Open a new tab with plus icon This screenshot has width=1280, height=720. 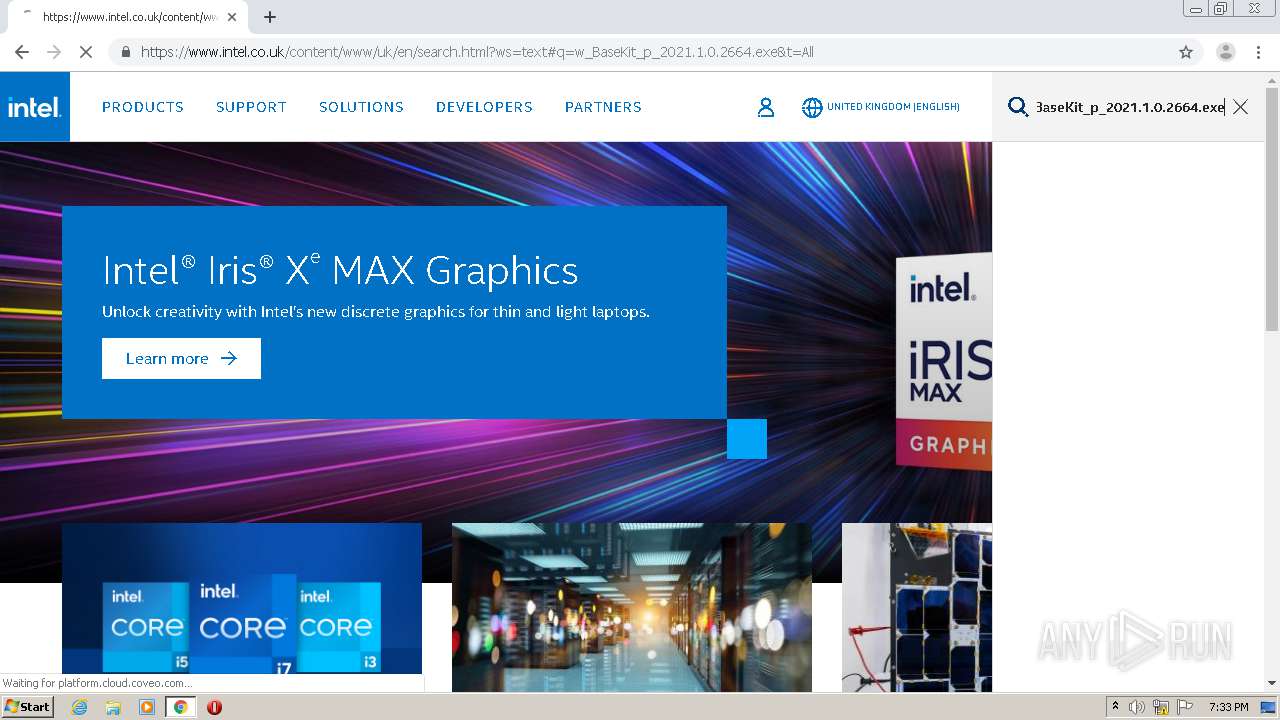click(x=270, y=17)
